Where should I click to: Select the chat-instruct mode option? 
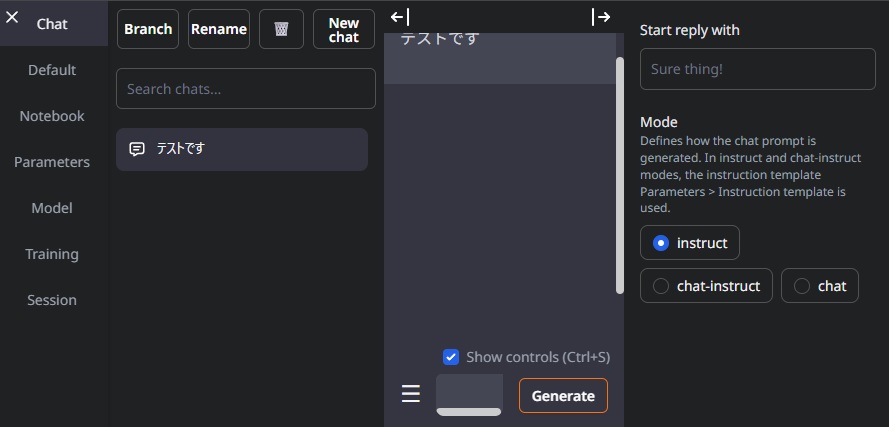706,286
